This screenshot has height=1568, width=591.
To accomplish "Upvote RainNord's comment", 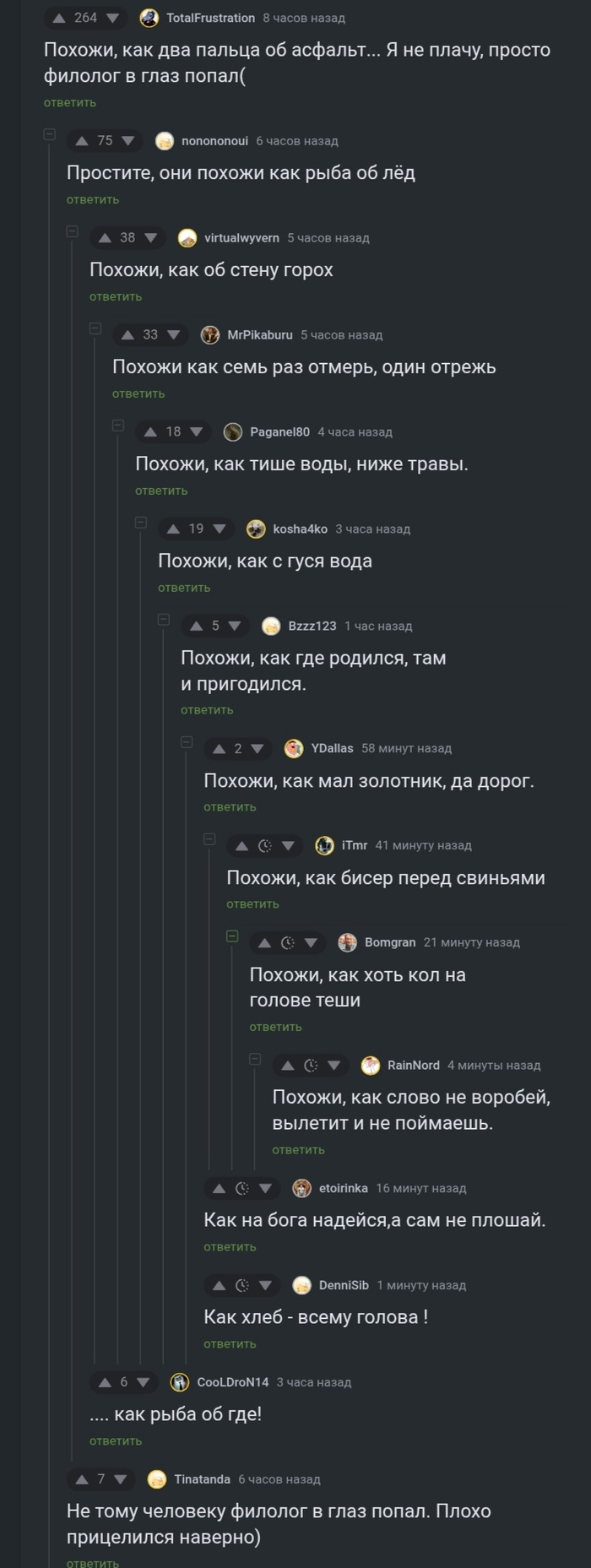I will pyautogui.click(x=287, y=1066).
